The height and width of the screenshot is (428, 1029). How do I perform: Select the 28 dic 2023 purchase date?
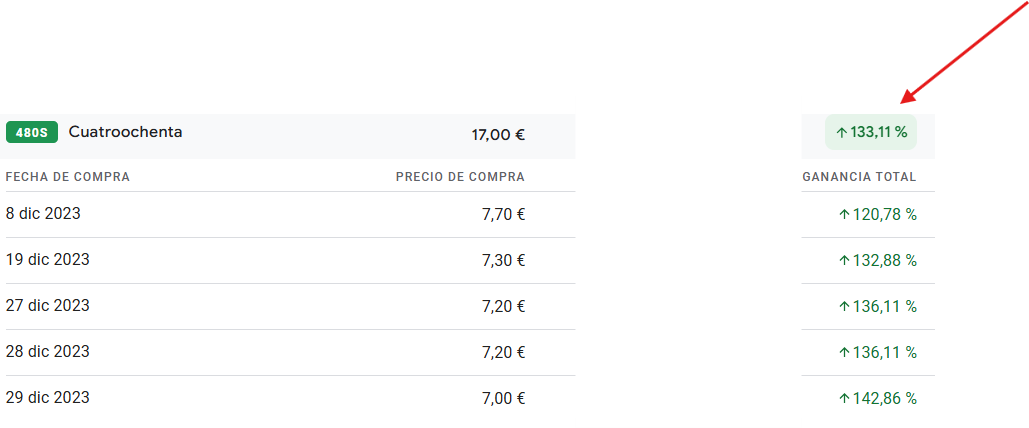(47, 352)
